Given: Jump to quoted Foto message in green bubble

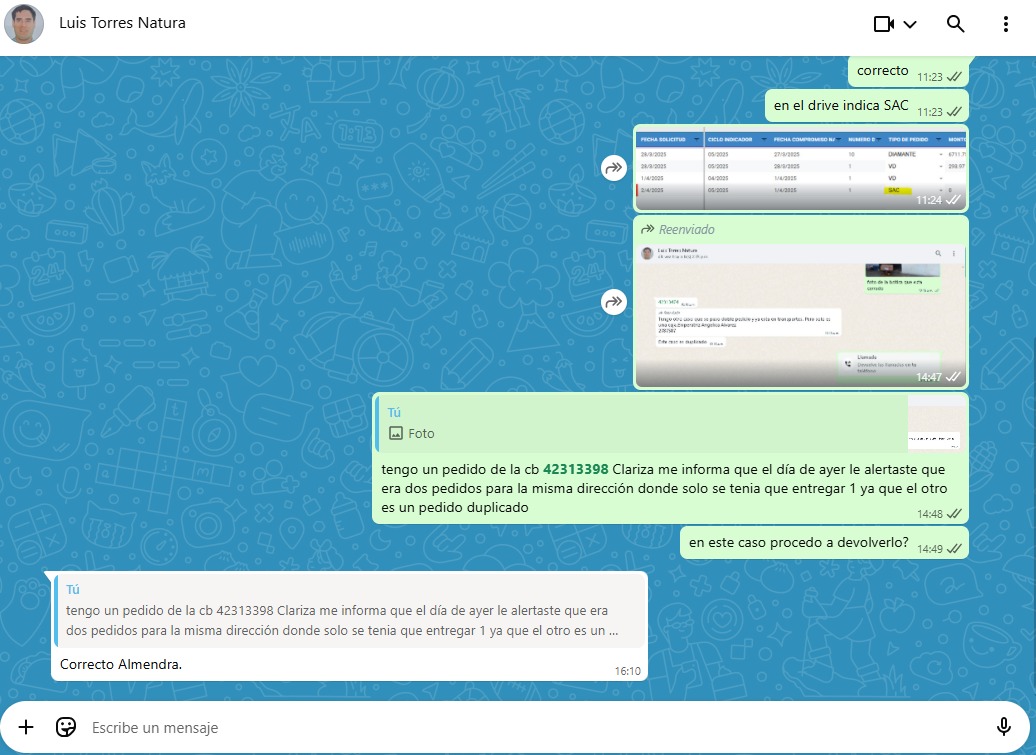Looking at the screenshot, I should 640,423.
